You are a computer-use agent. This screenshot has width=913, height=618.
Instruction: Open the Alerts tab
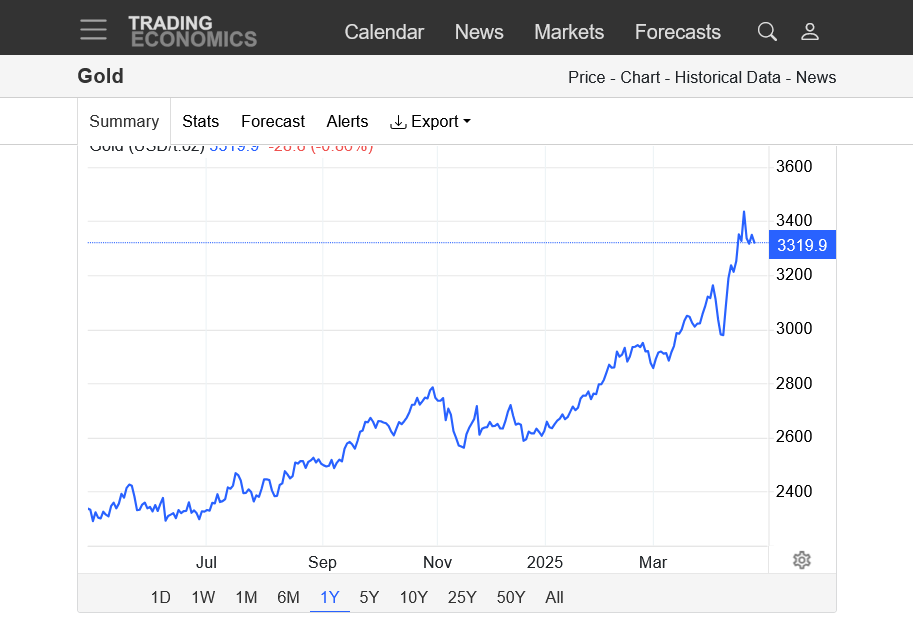[347, 121]
